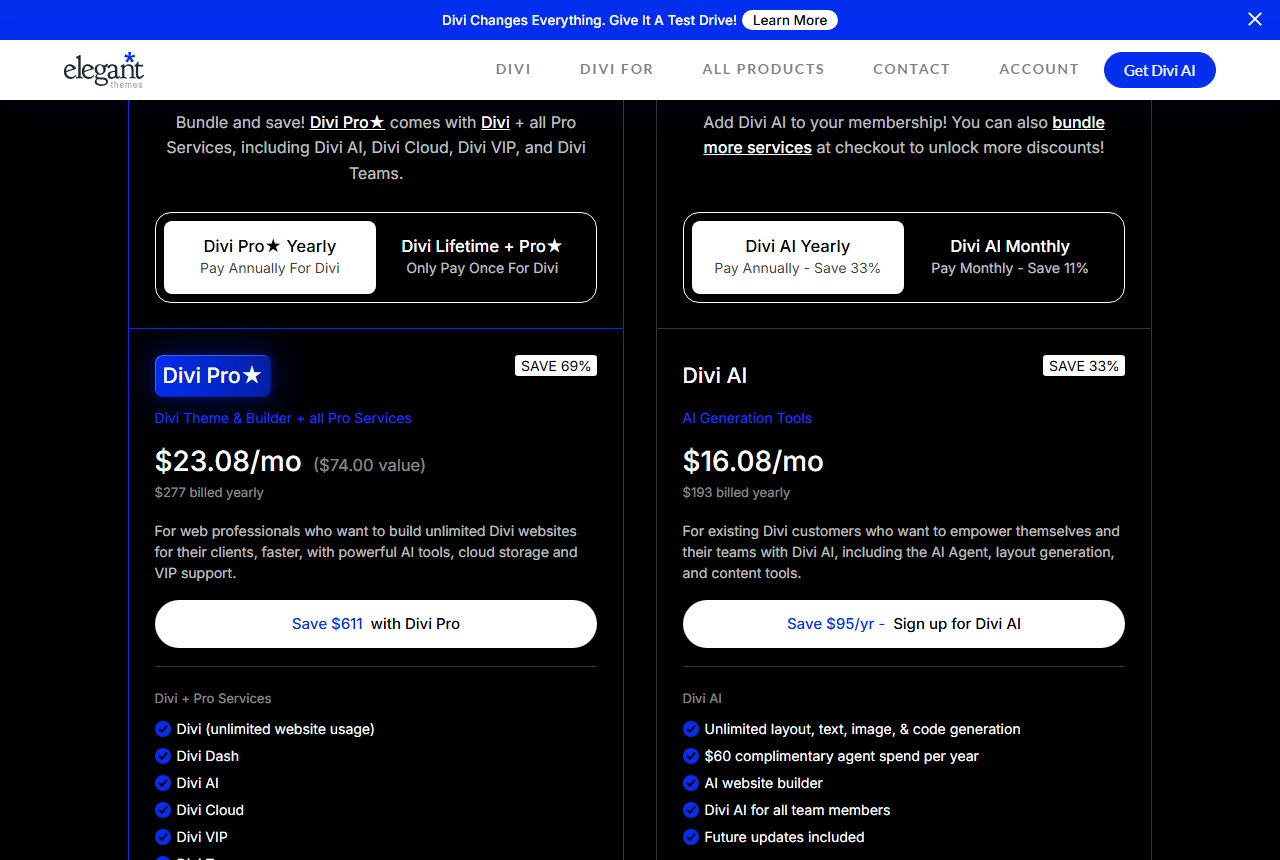Screen dimensions: 1280x860
Task: Click $60 complimentary agent spend per year text
Action: point(842,756)
